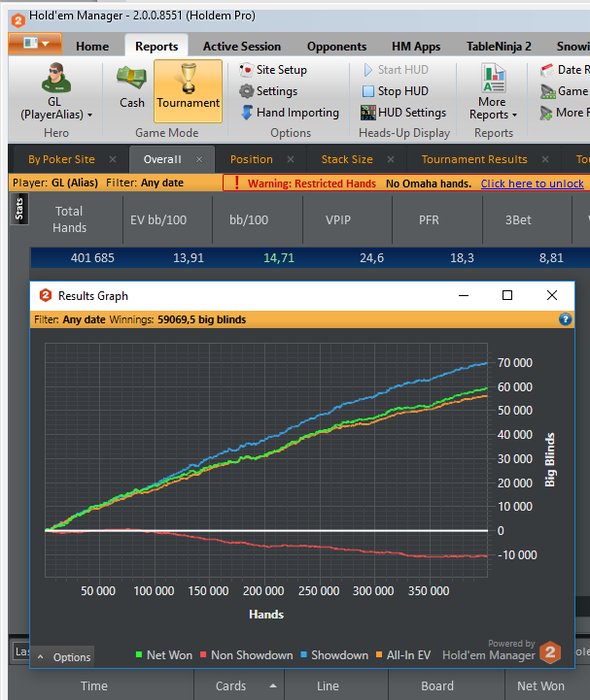Click the Restricted Hands warning icon

pyautogui.click(x=237, y=183)
